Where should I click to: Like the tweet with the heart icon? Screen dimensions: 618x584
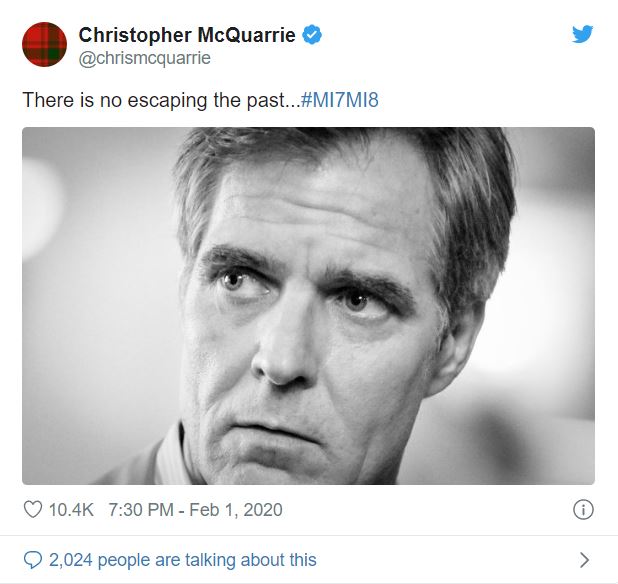33,510
